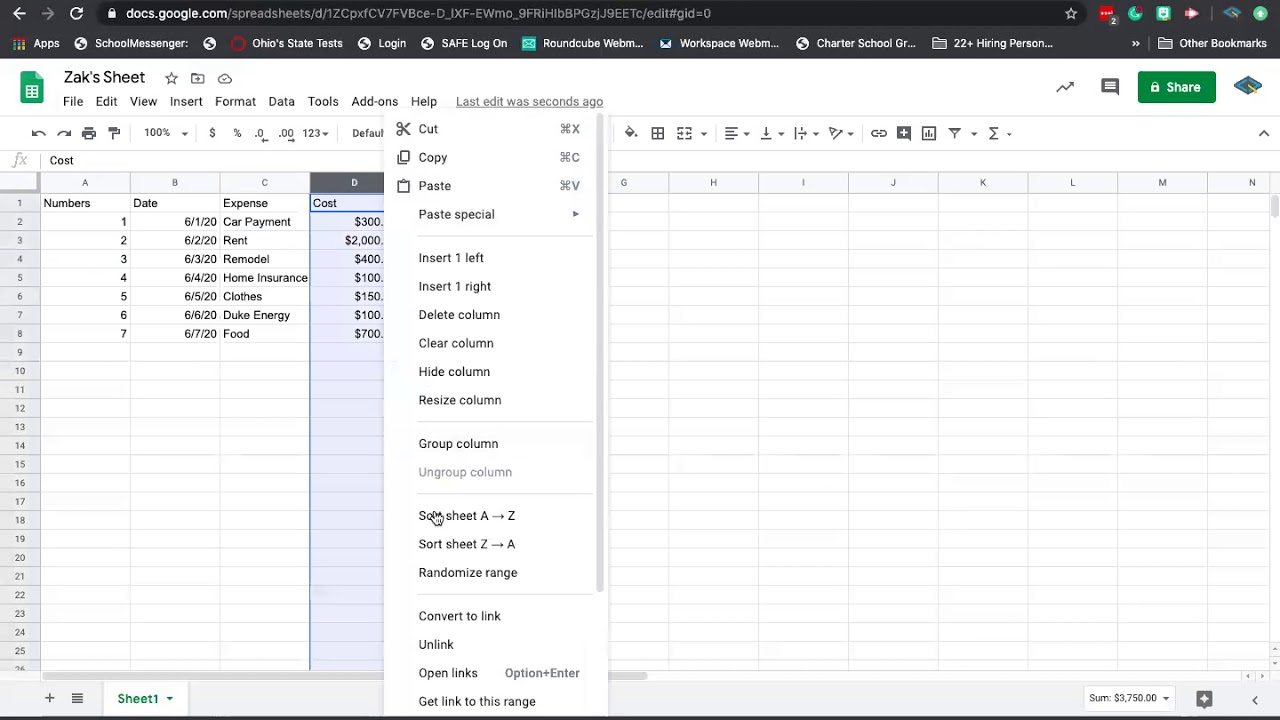
Task: Open the vertical align dropdown
Action: point(772,133)
